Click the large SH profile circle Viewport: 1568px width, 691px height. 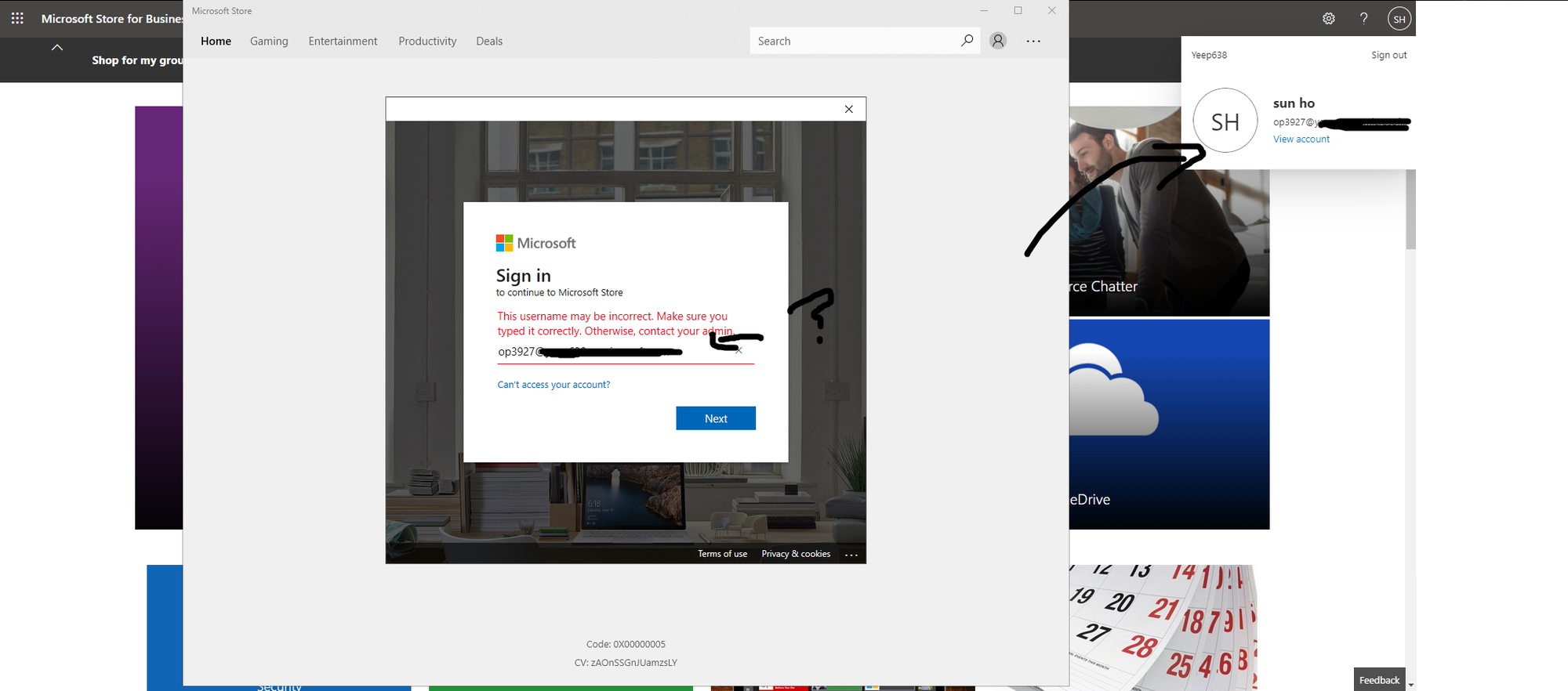[x=1225, y=121]
